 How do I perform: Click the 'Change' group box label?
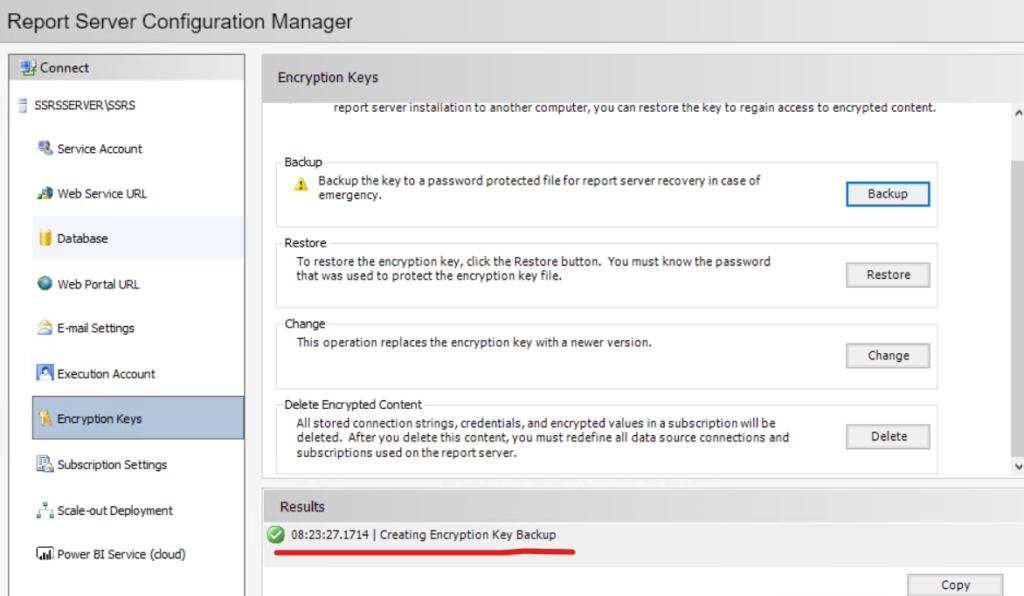click(x=304, y=324)
